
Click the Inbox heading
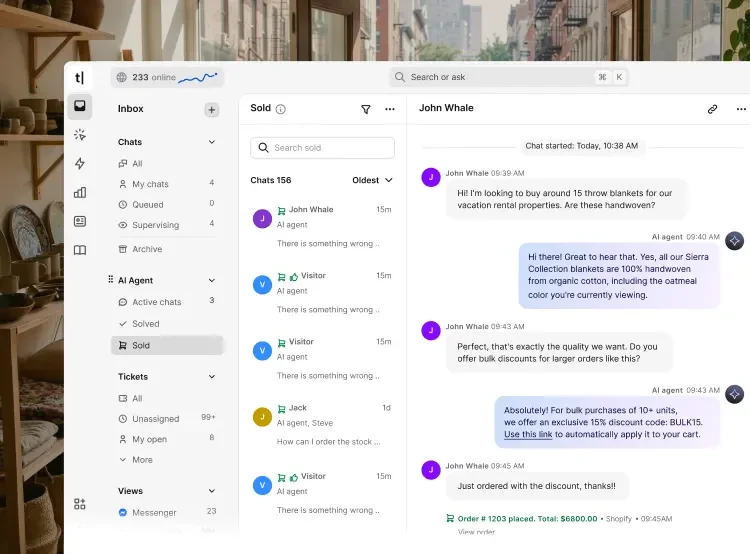pos(131,109)
